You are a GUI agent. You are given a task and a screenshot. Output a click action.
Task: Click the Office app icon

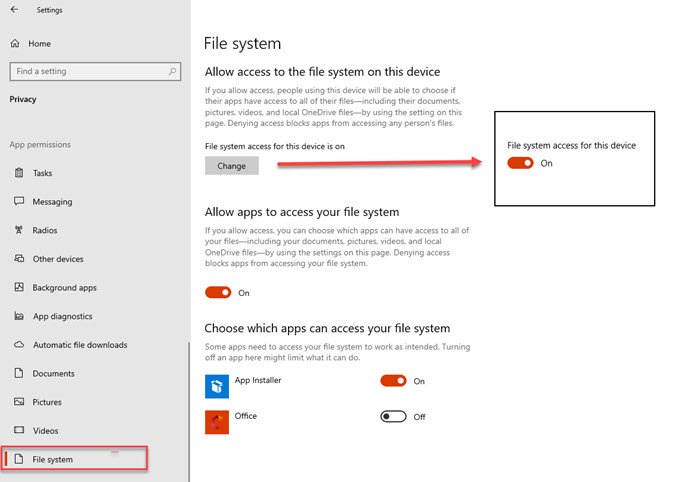(x=217, y=421)
